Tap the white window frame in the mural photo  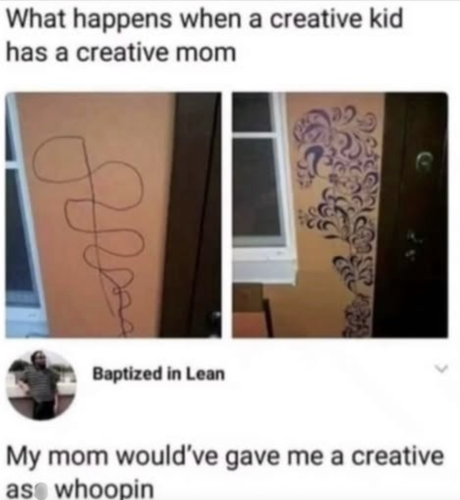pyautogui.click(x=263, y=173)
